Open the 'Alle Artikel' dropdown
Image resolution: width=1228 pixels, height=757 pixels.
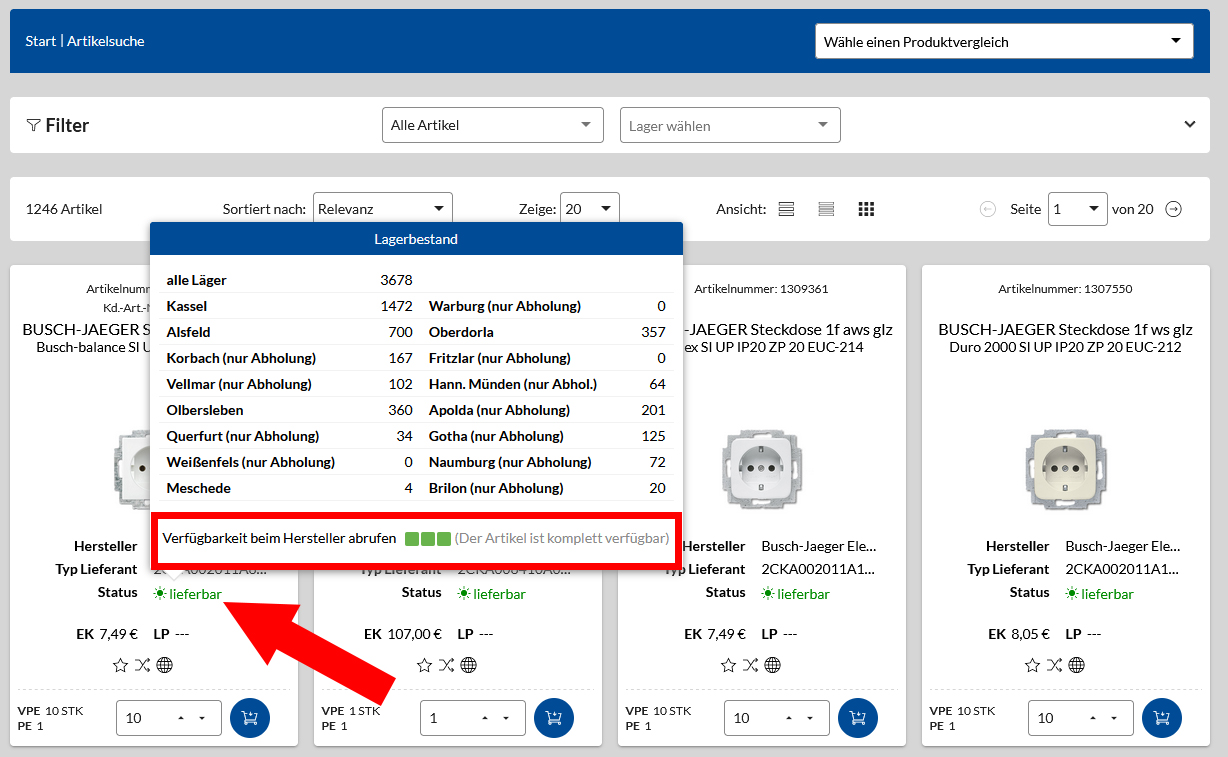[x=493, y=125]
